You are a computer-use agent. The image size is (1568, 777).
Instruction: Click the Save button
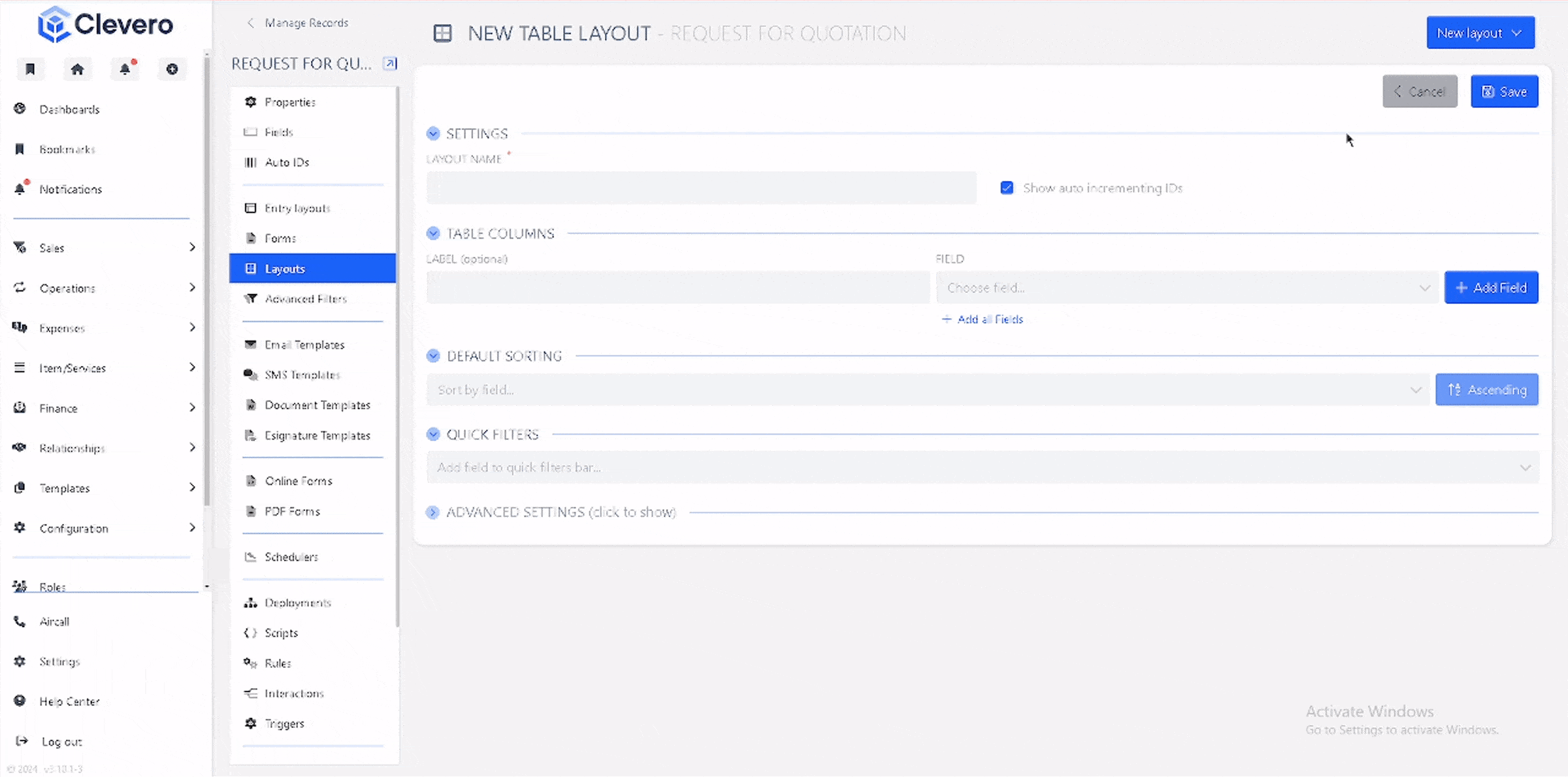[x=1504, y=92]
